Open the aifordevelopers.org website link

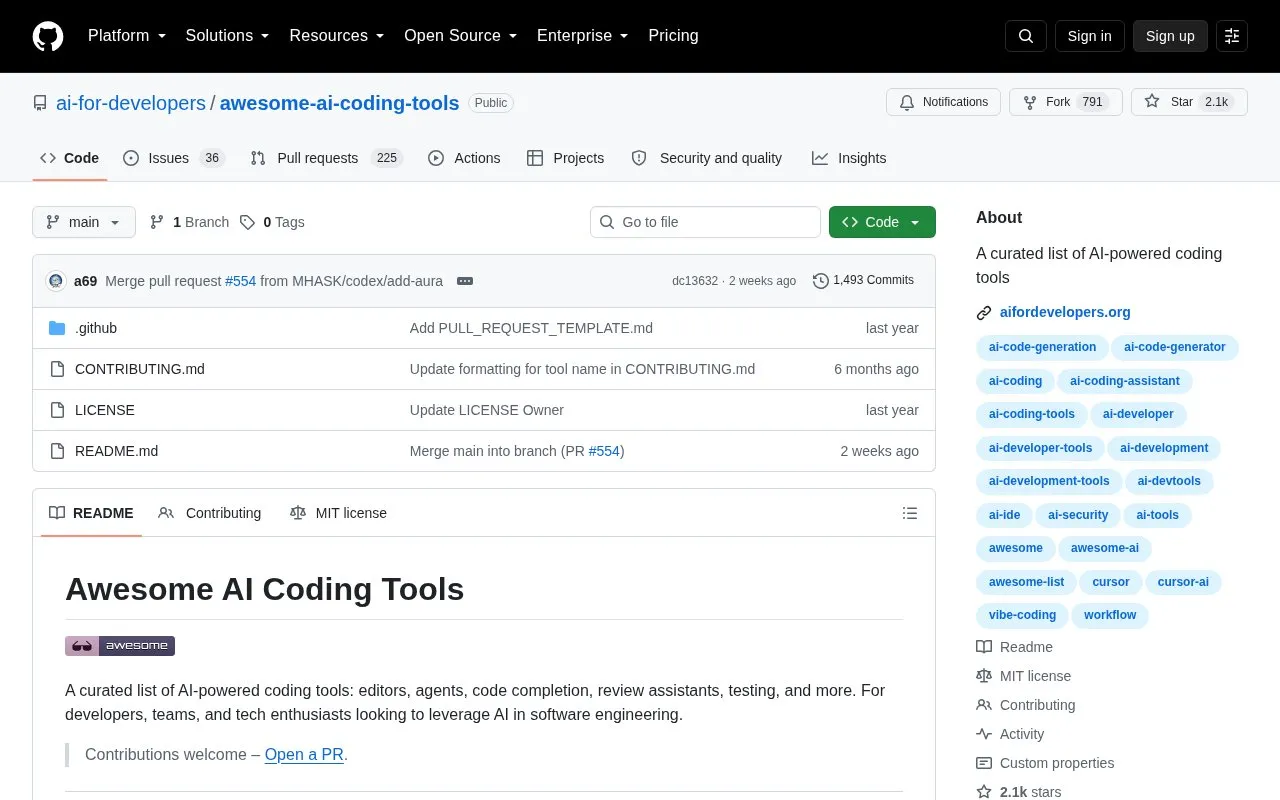1065,312
